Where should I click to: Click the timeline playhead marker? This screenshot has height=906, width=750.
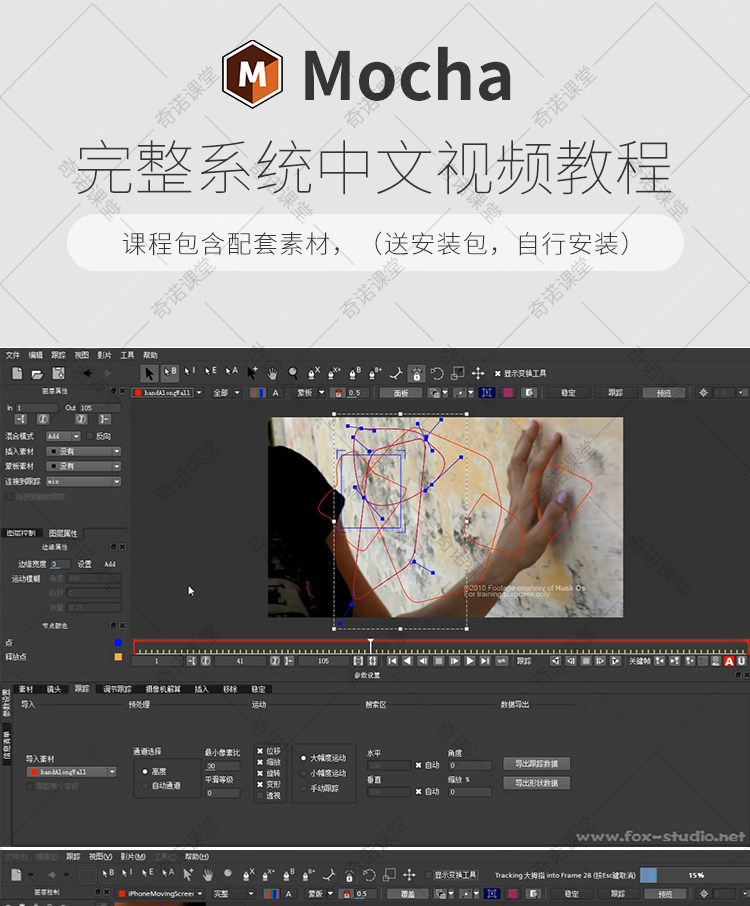click(371, 645)
